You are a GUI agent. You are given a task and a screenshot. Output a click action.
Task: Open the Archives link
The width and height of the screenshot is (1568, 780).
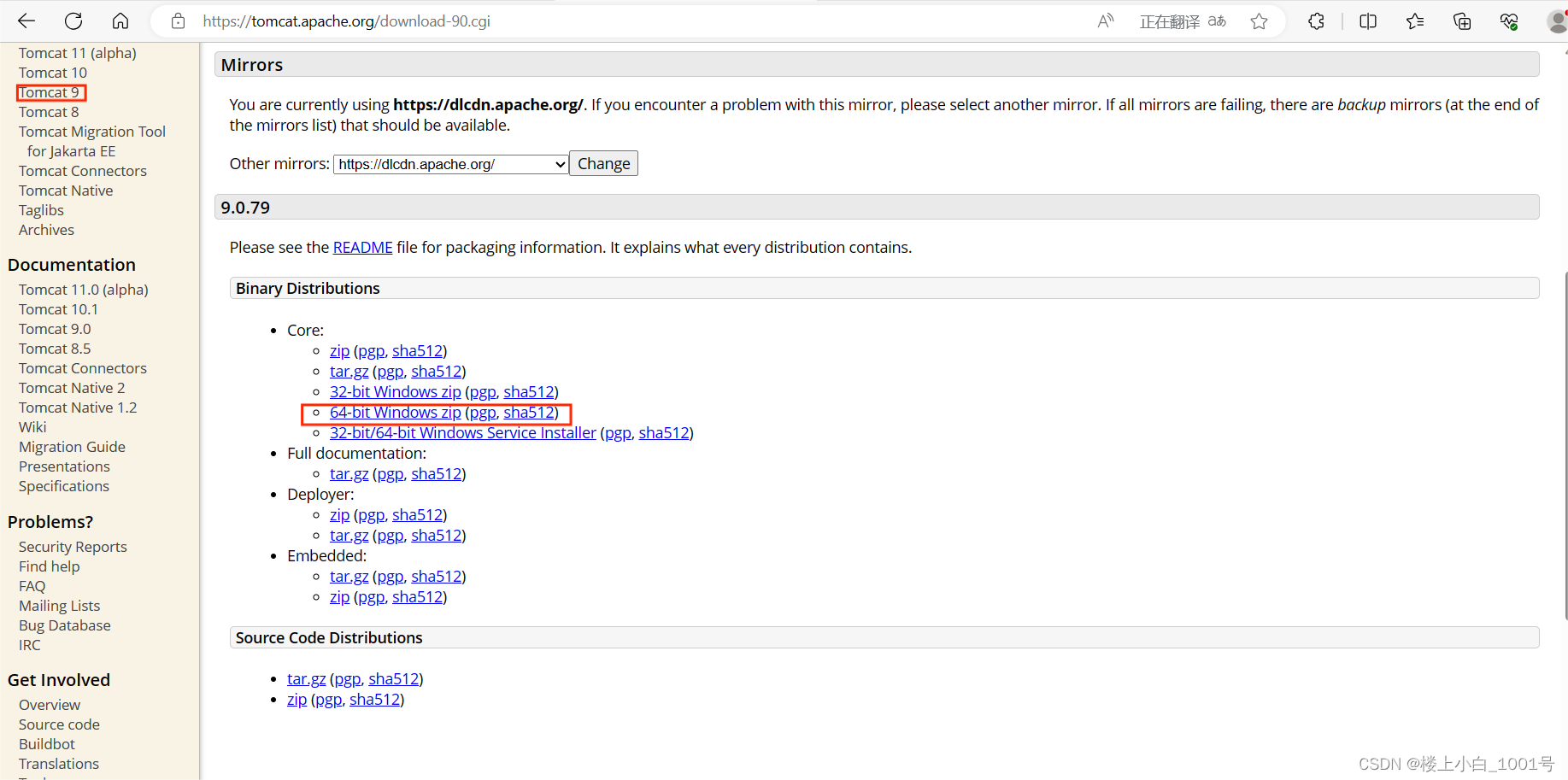[46, 230]
